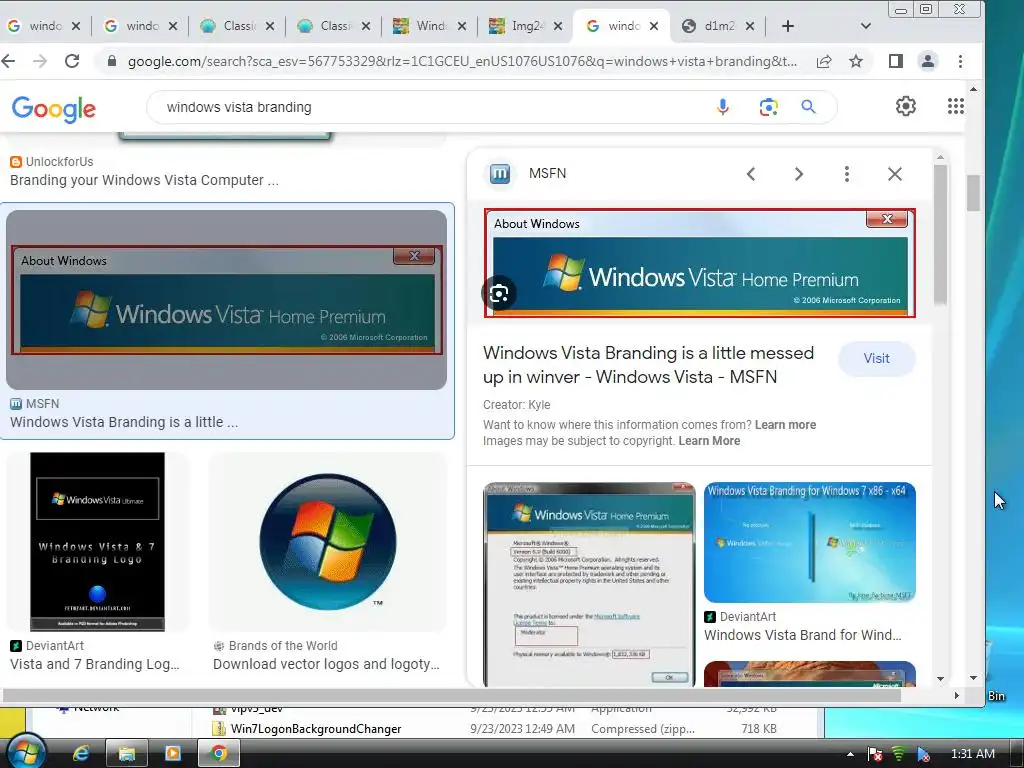The width and height of the screenshot is (1024, 768).
Task: Click the Chrome back arrow
Action: pos(8,61)
